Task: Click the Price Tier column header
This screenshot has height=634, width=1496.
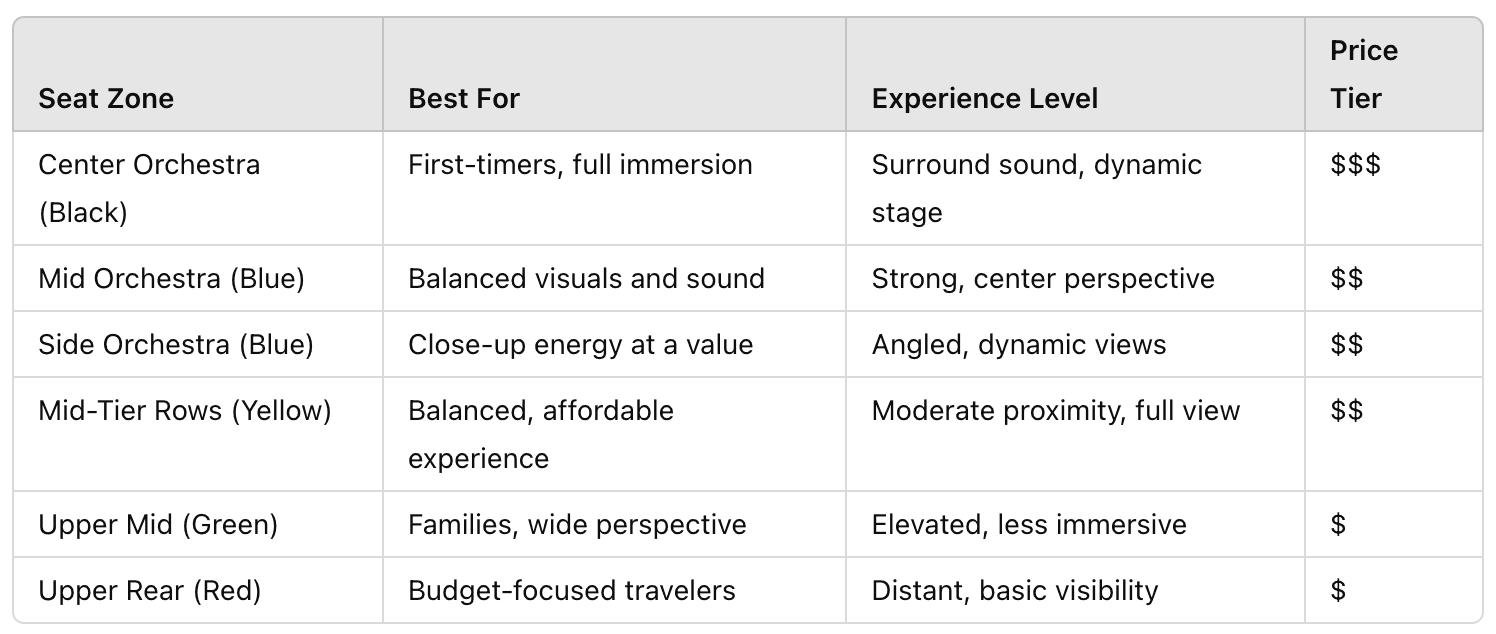Action: [1363, 75]
